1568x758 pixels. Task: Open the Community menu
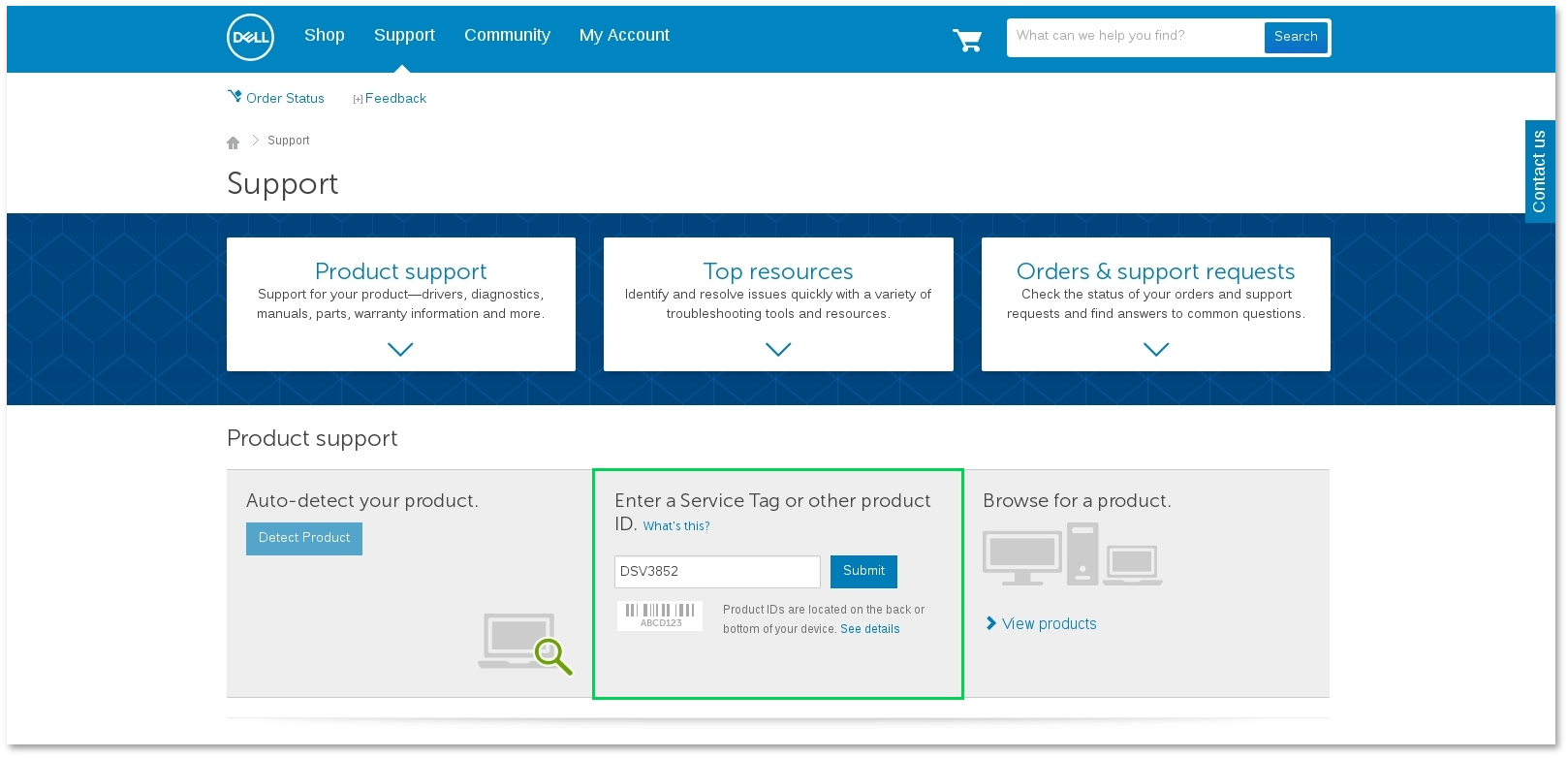pyautogui.click(x=507, y=35)
